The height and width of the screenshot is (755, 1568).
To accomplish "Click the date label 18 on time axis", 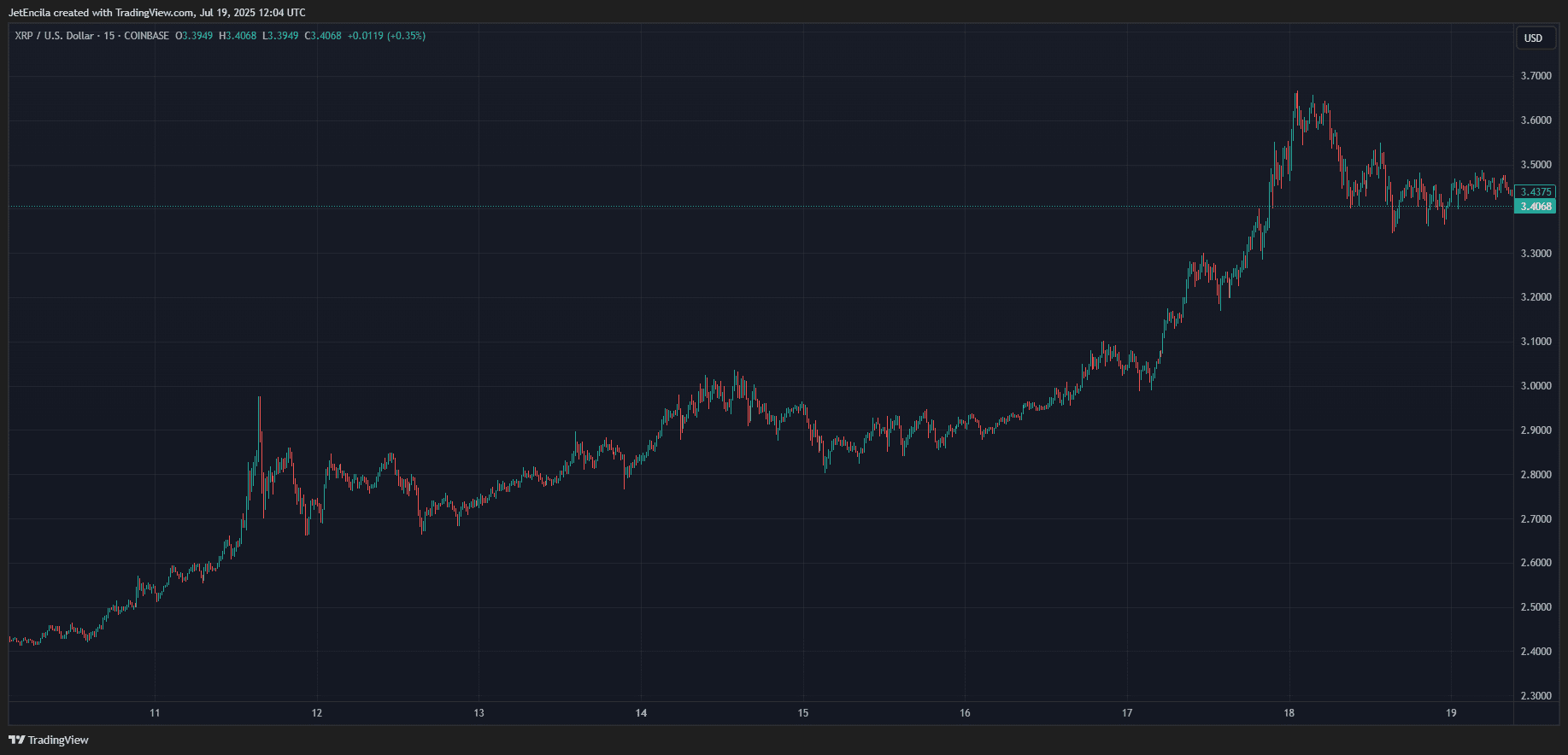I will pyautogui.click(x=1289, y=713).
